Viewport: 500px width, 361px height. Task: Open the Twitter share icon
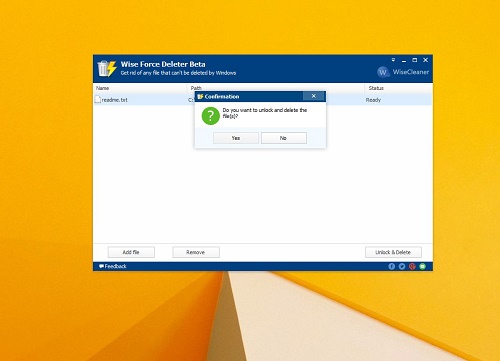pyautogui.click(x=402, y=266)
